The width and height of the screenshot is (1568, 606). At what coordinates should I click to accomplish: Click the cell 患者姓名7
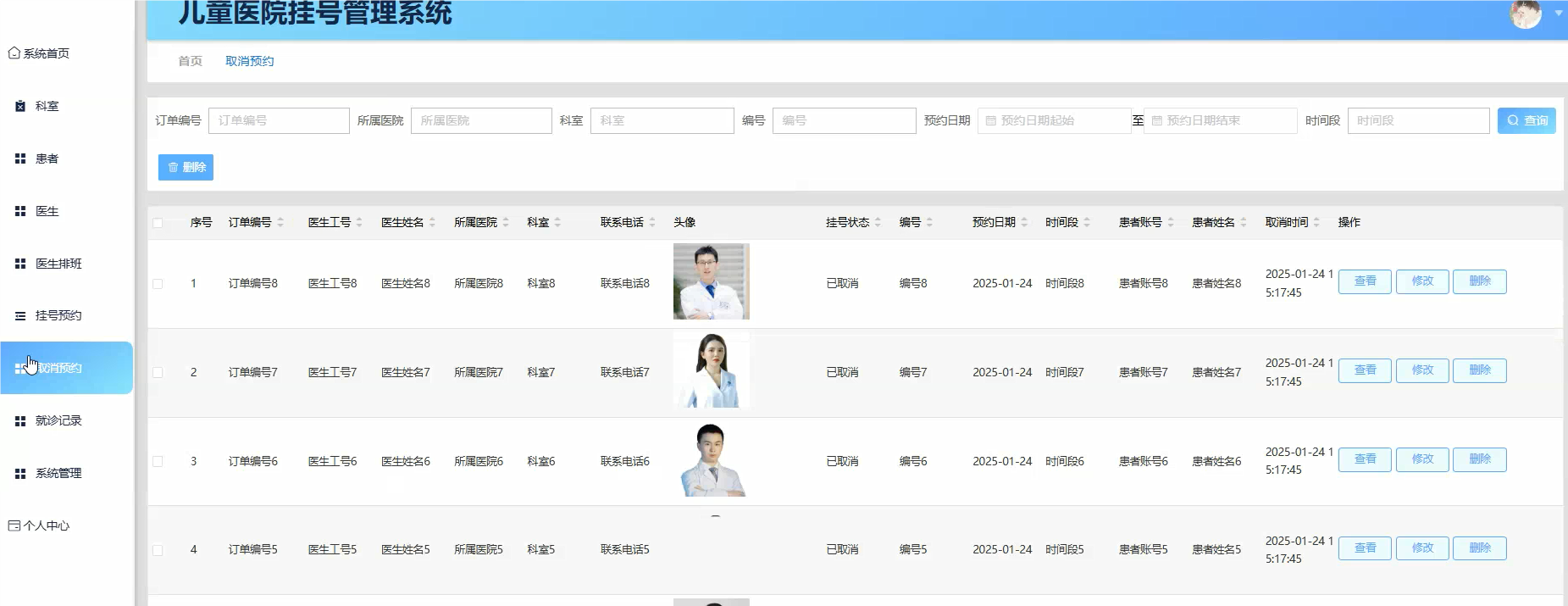(x=1216, y=372)
